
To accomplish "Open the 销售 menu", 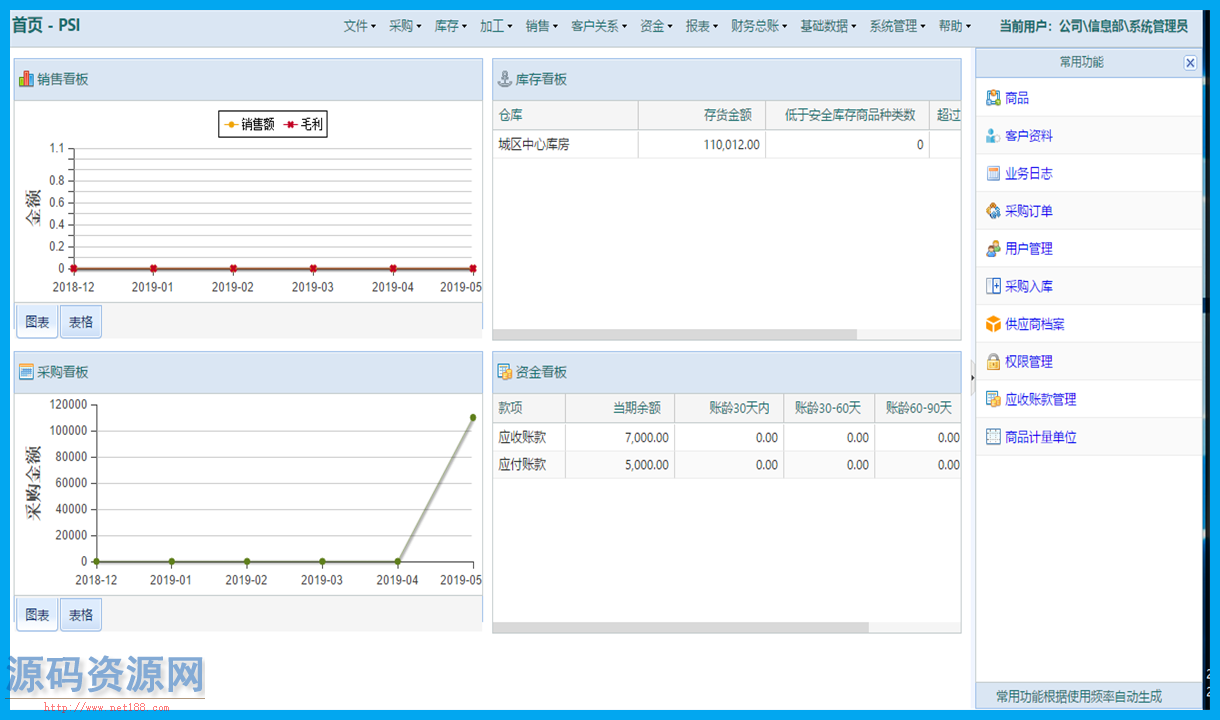I will 542,26.
